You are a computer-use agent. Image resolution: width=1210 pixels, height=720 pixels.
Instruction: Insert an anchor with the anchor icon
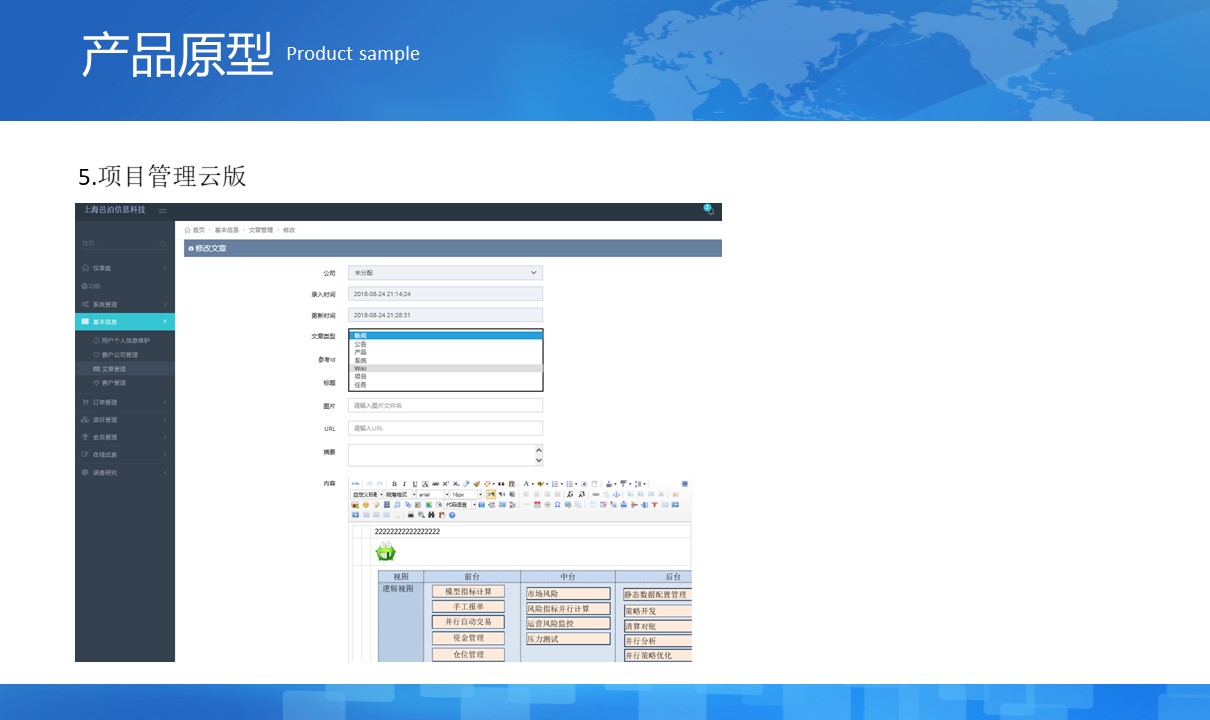point(616,494)
